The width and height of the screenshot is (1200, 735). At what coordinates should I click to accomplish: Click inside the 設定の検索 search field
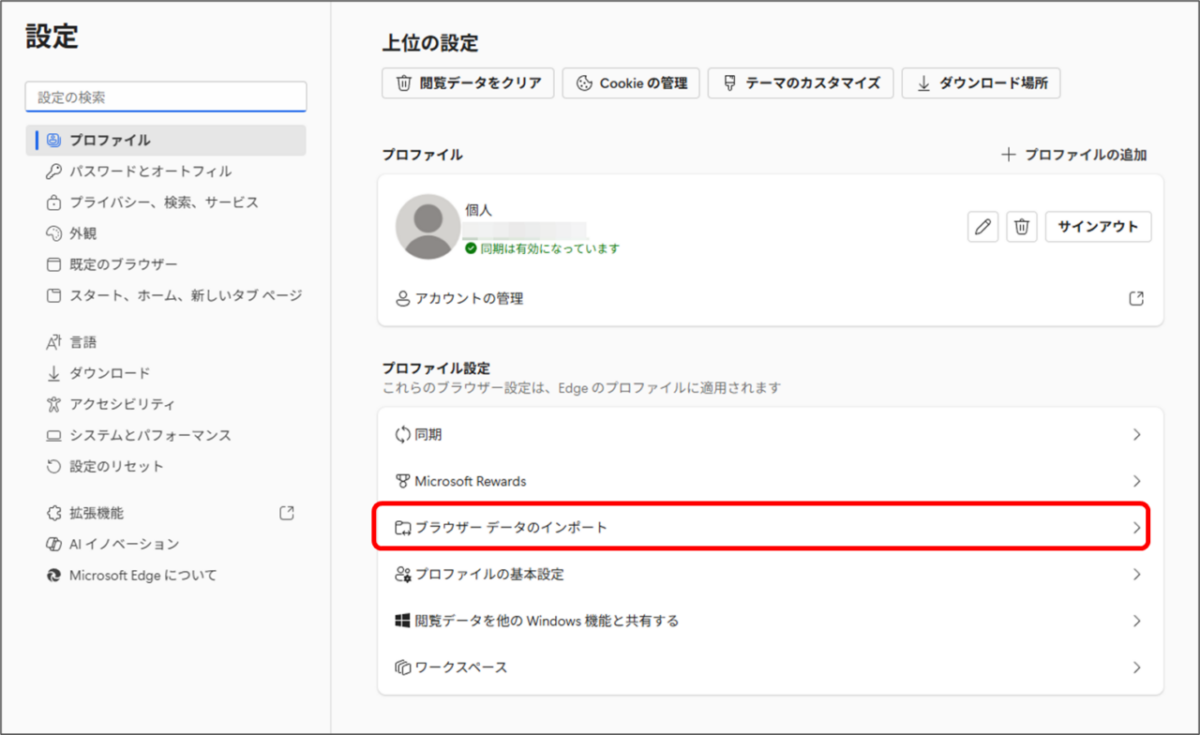(165, 94)
